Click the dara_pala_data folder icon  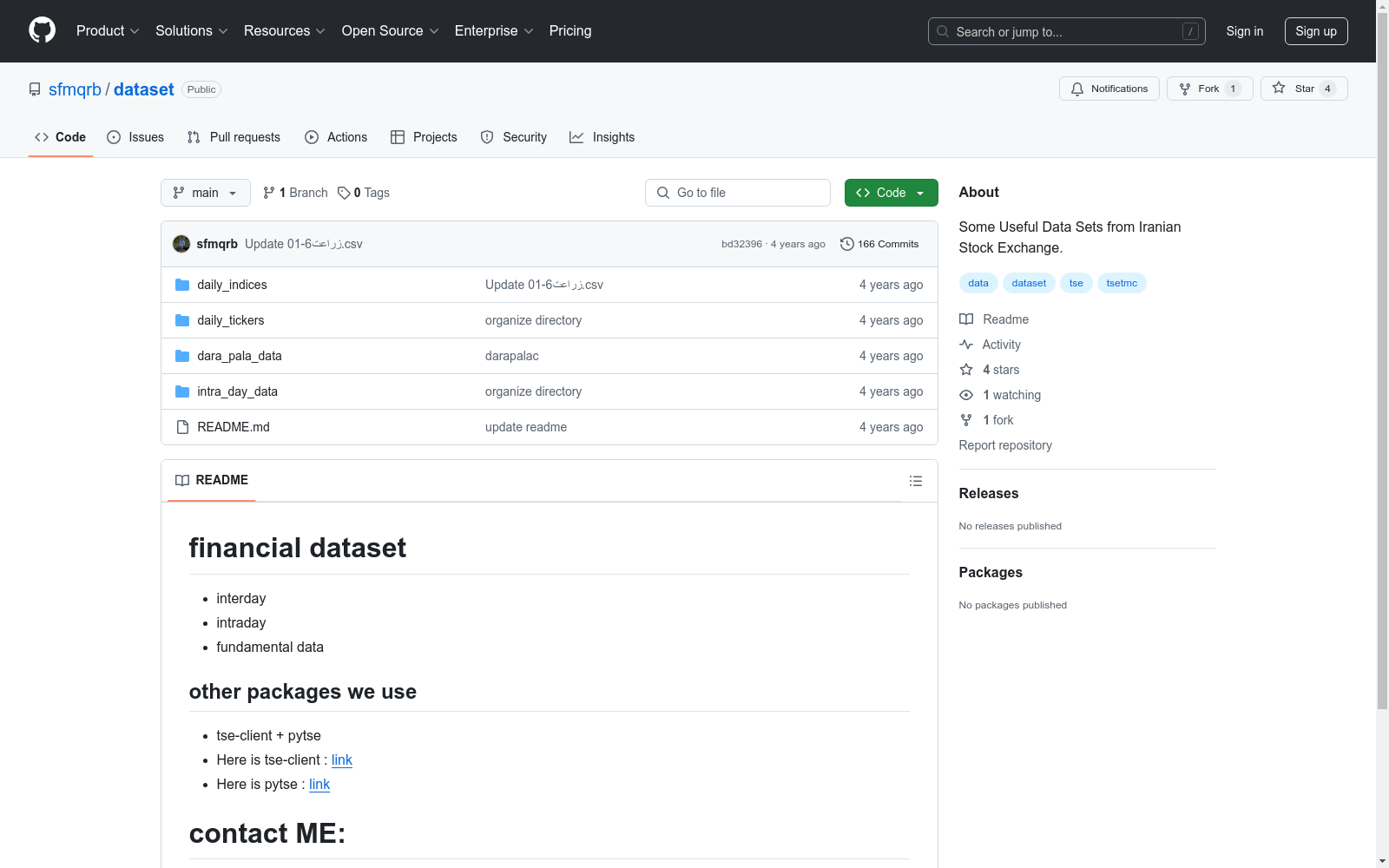182,356
